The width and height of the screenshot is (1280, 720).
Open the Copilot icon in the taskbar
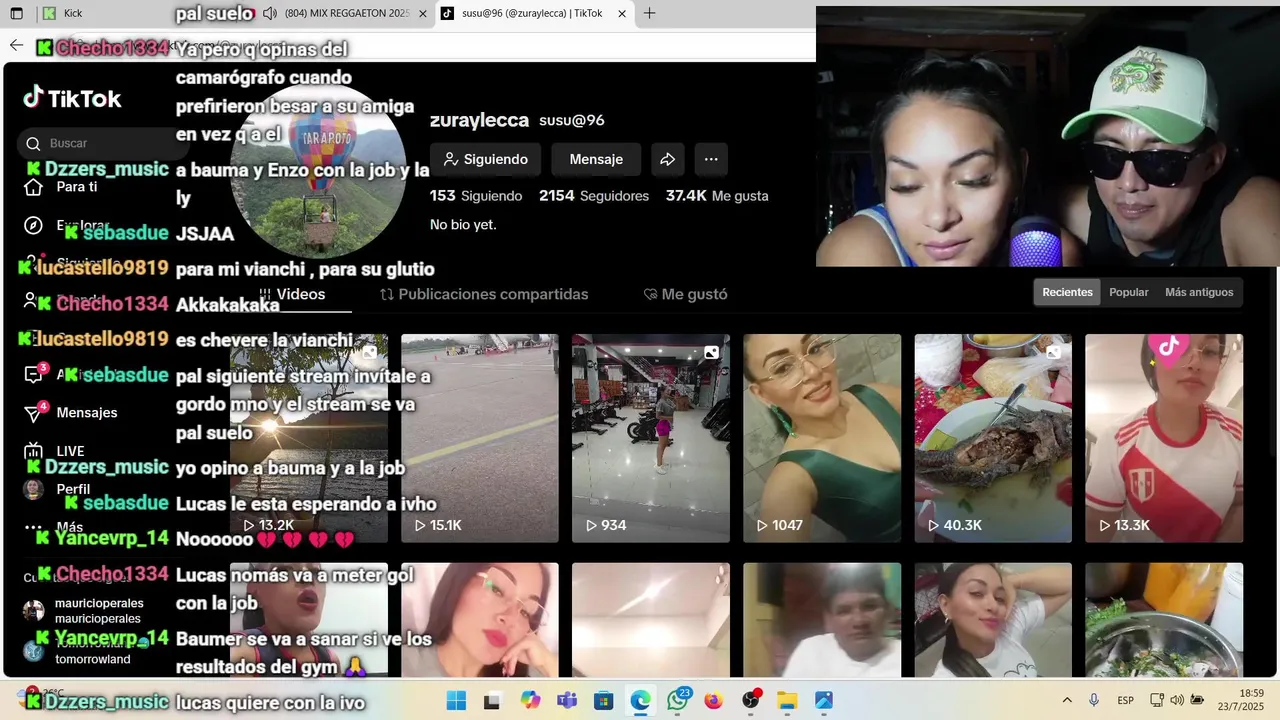[530, 700]
